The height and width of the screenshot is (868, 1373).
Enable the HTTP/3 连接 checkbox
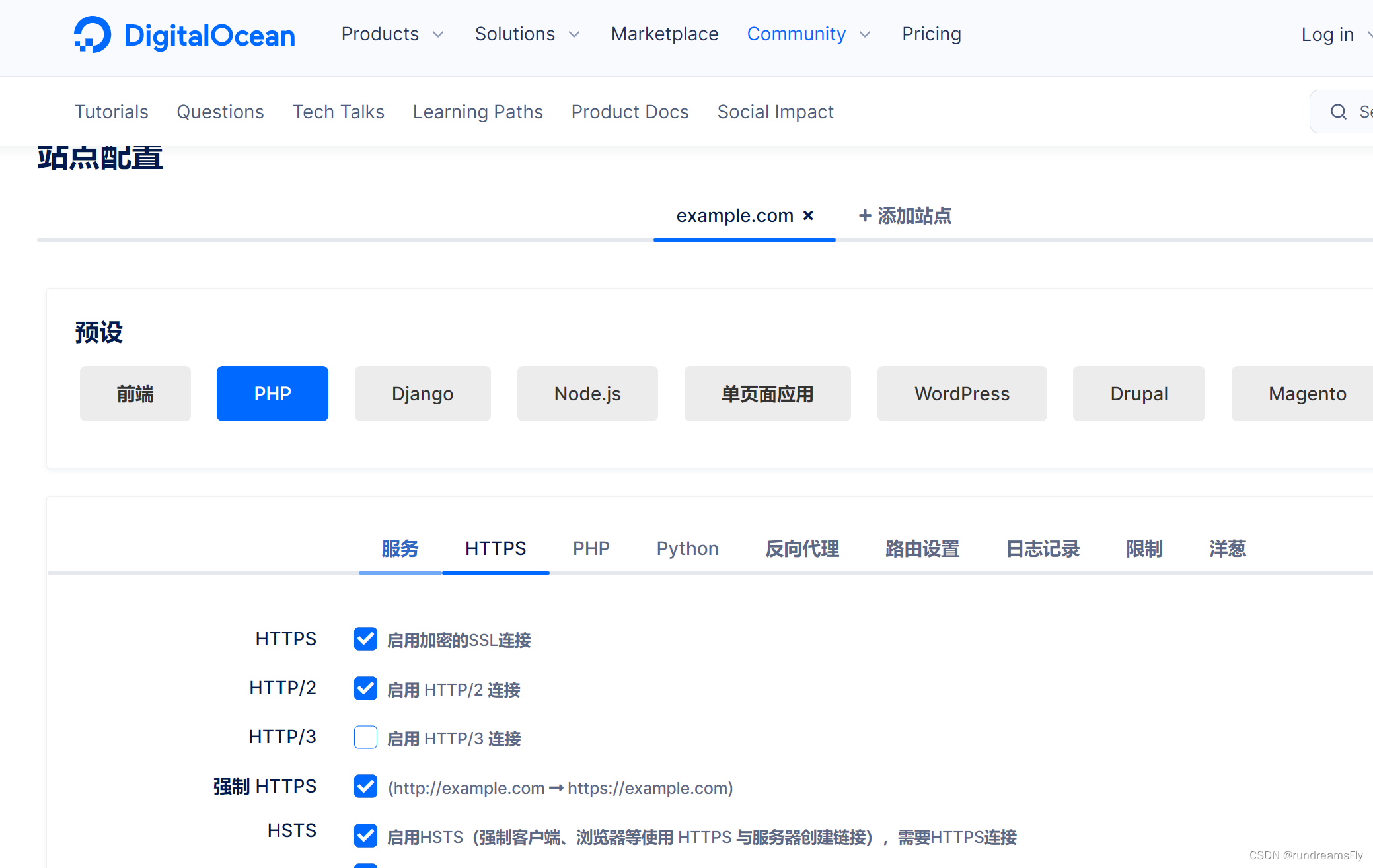click(x=365, y=737)
